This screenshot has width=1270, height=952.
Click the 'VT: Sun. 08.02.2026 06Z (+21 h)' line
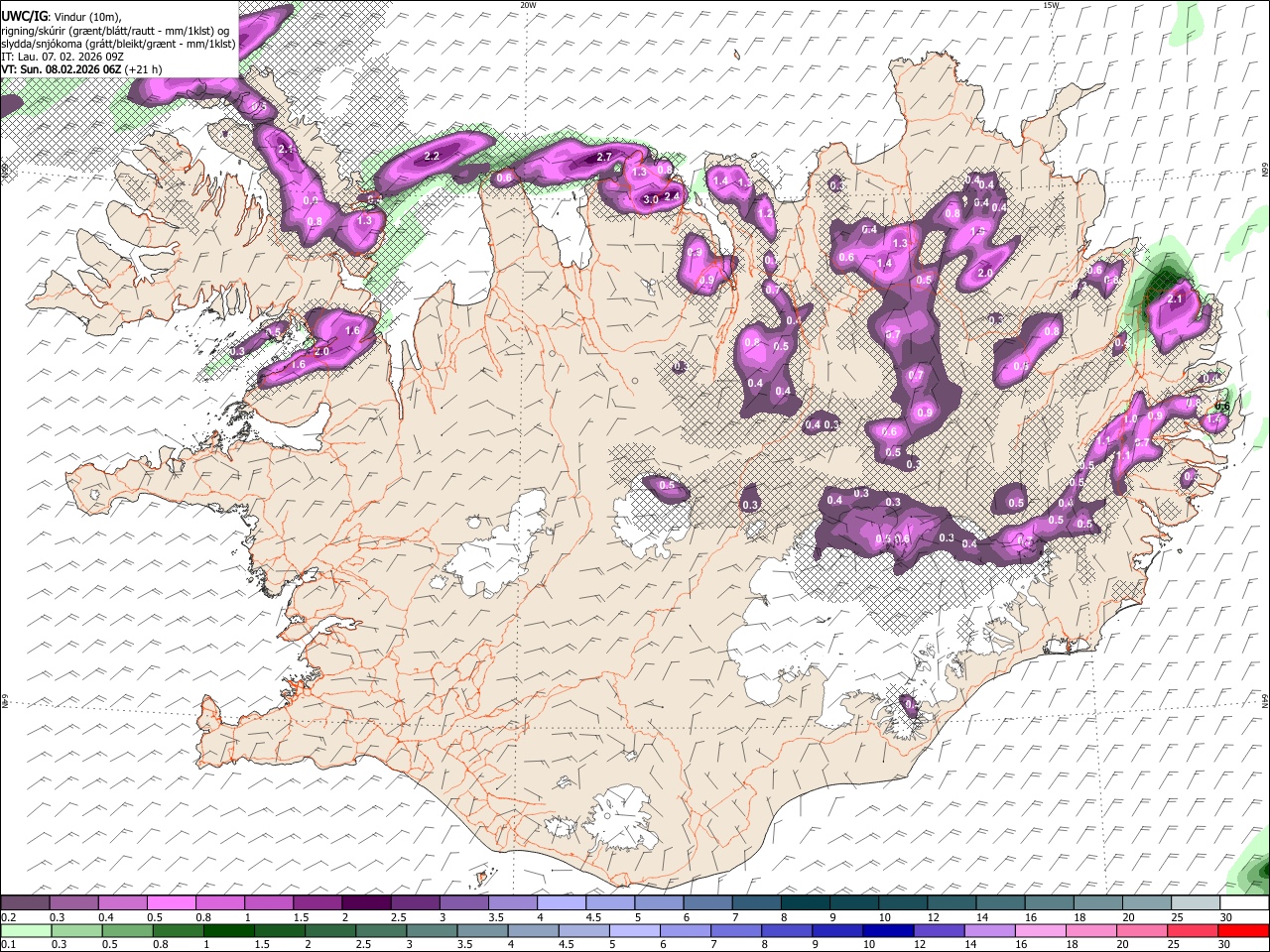point(81,69)
